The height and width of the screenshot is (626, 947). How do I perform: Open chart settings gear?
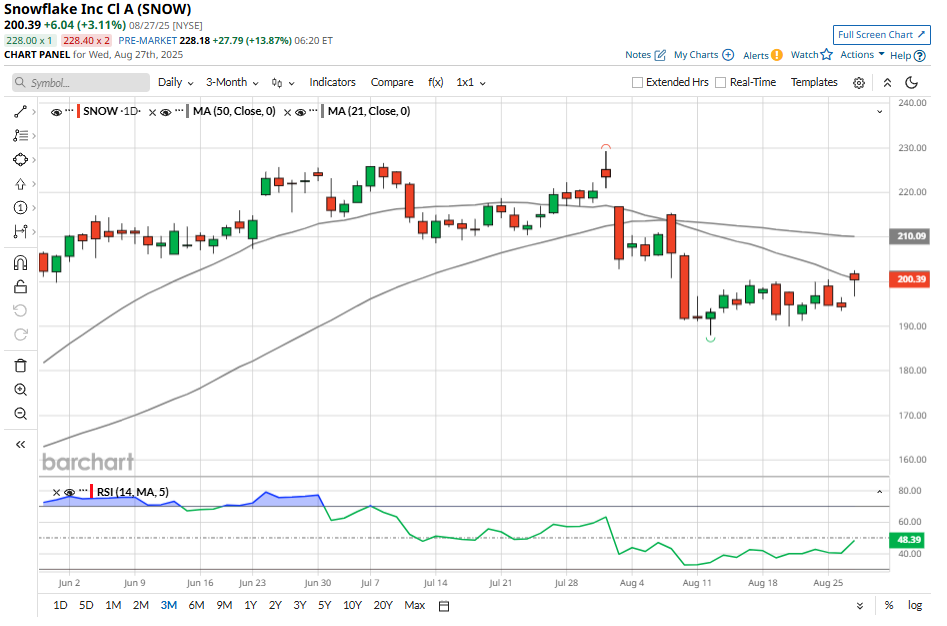tap(859, 83)
